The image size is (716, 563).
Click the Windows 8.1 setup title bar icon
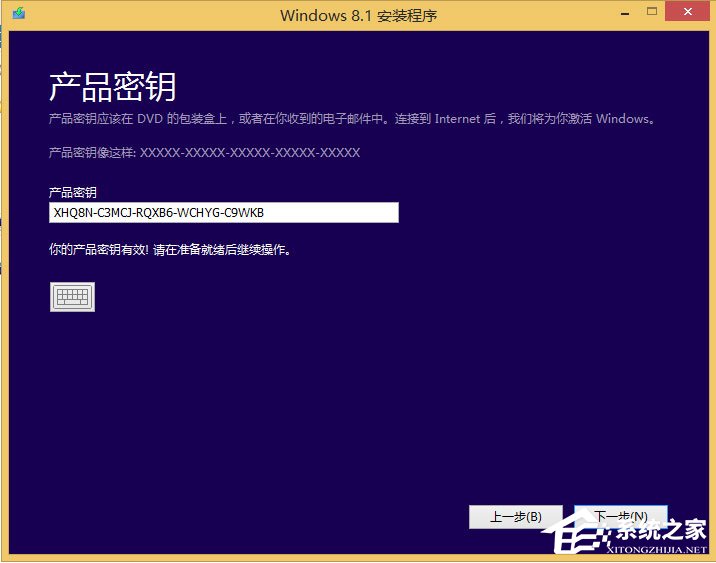tap(19, 13)
